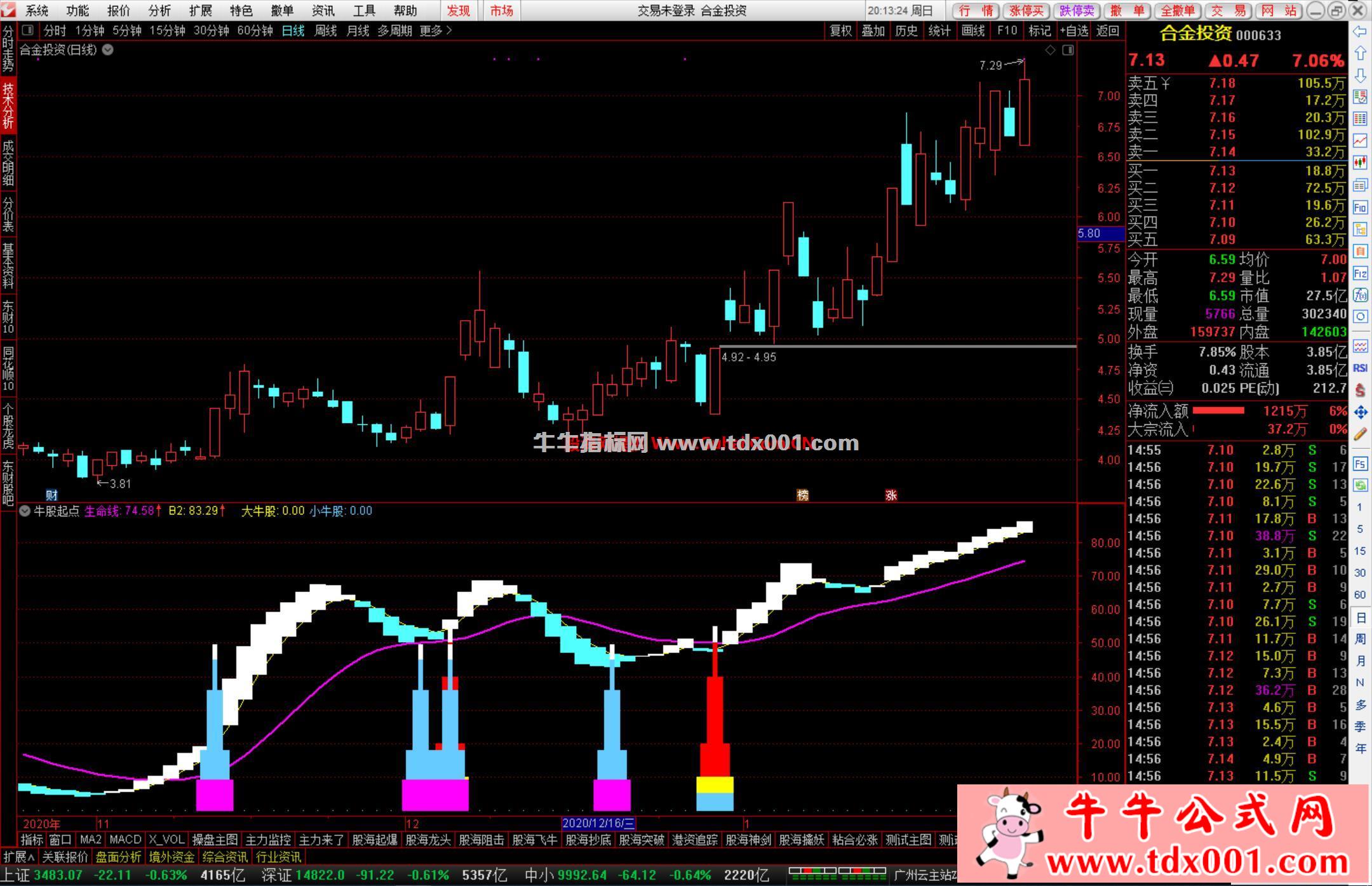Click the RSI indicator icon
The width and height of the screenshot is (1372, 886).
coord(1360,368)
